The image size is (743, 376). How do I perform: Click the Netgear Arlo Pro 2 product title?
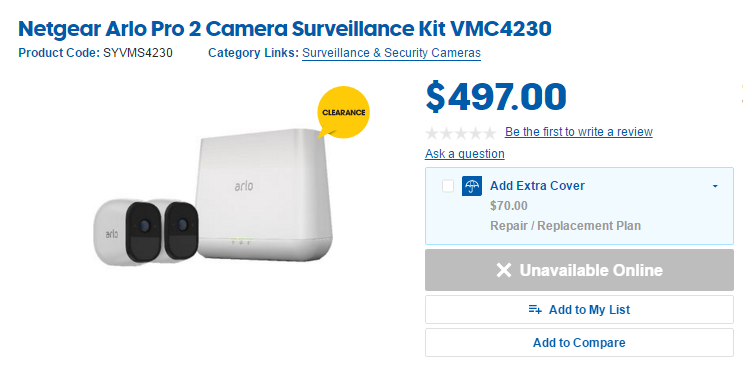(x=285, y=28)
